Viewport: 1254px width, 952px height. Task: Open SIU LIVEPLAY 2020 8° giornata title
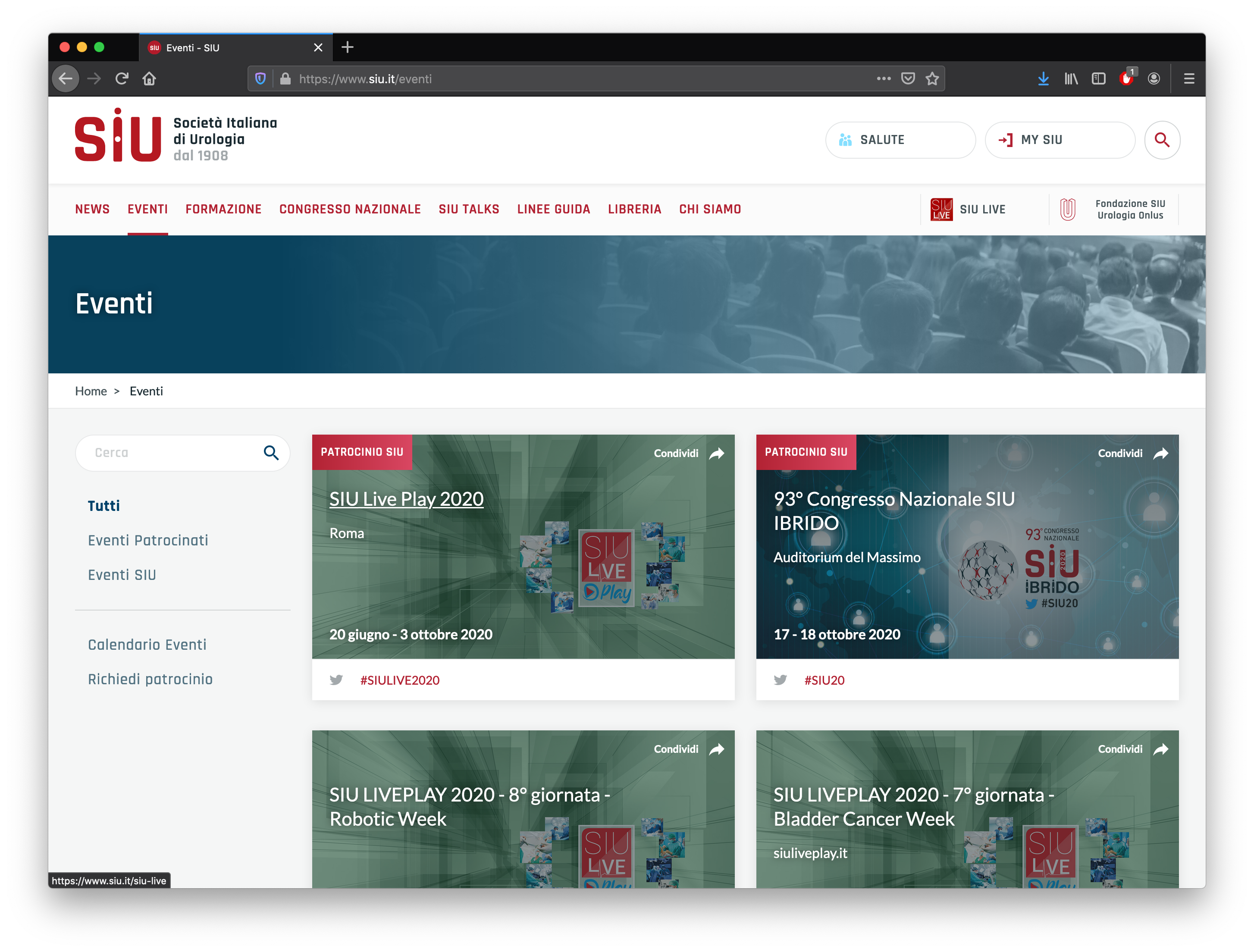[470, 806]
